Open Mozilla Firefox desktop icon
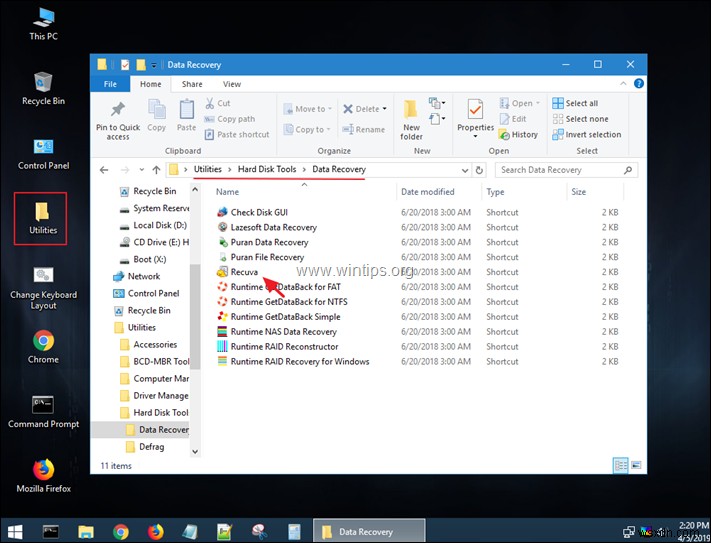This screenshot has width=711, height=543. coord(44,475)
